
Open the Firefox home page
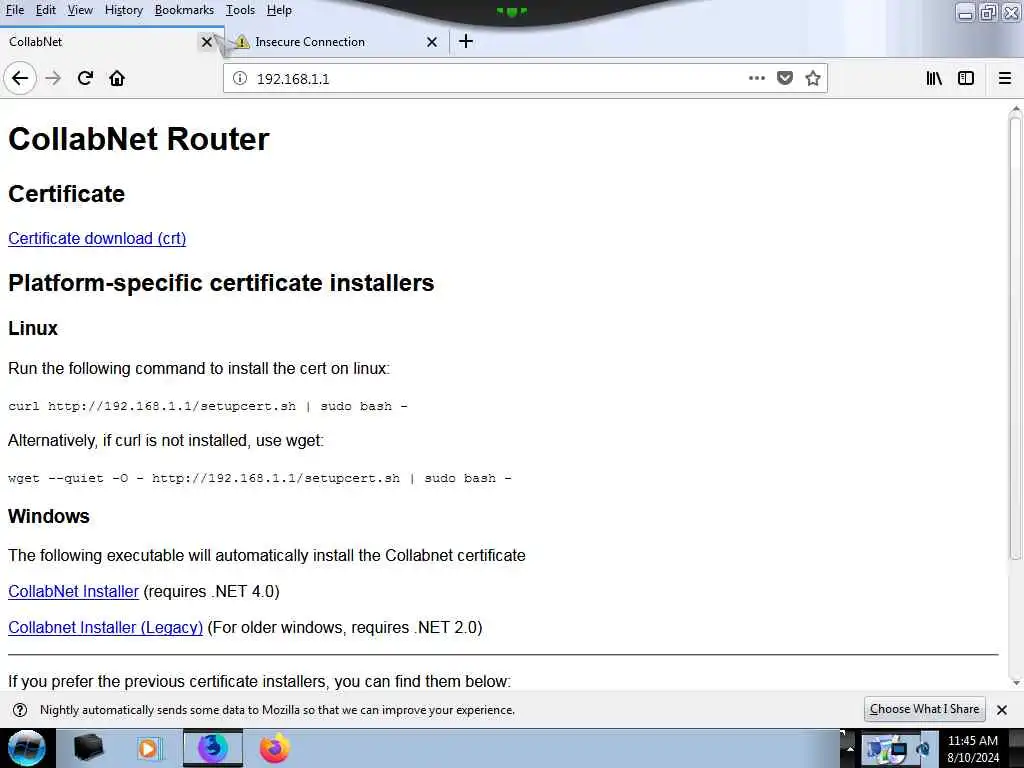(x=117, y=78)
